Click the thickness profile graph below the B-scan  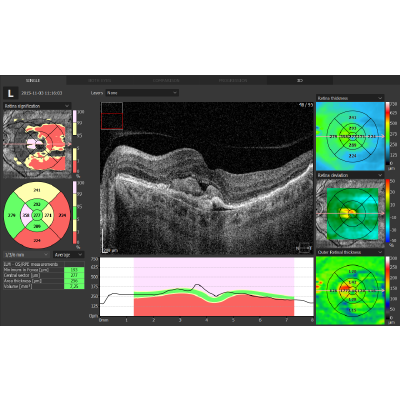pyautogui.click(x=207, y=287)
